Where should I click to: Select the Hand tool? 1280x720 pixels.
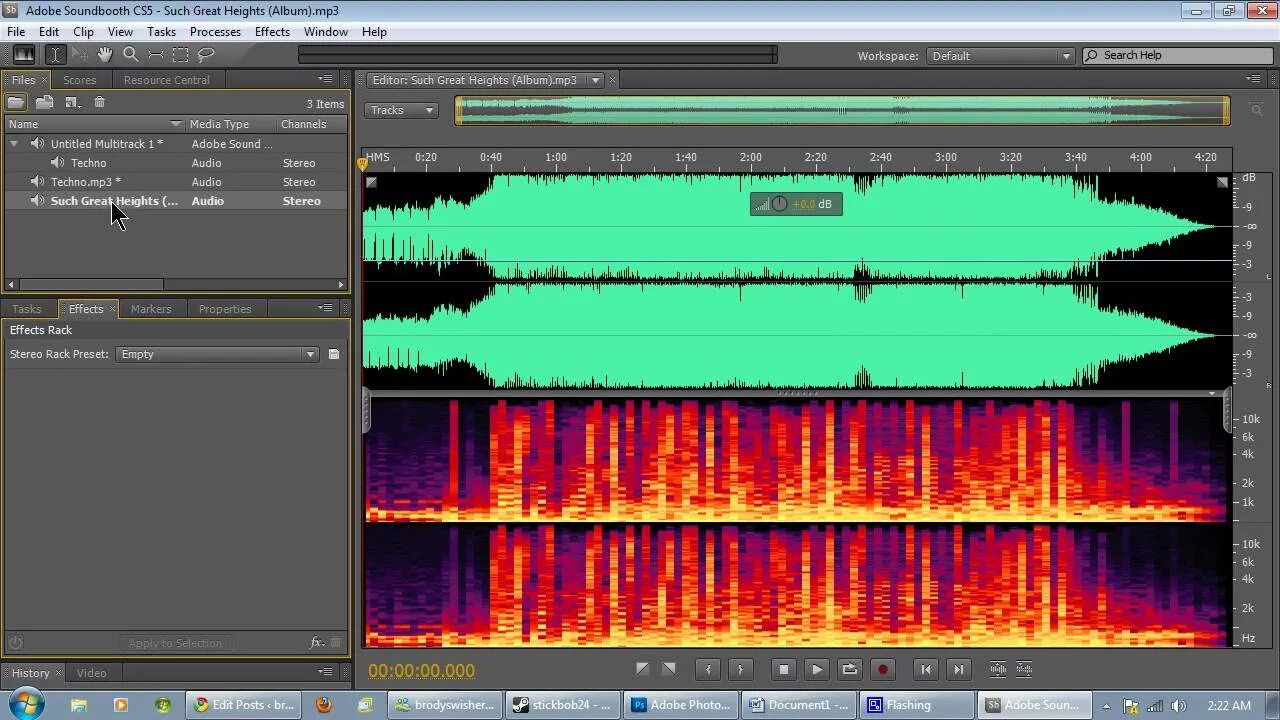click(105, 55)
